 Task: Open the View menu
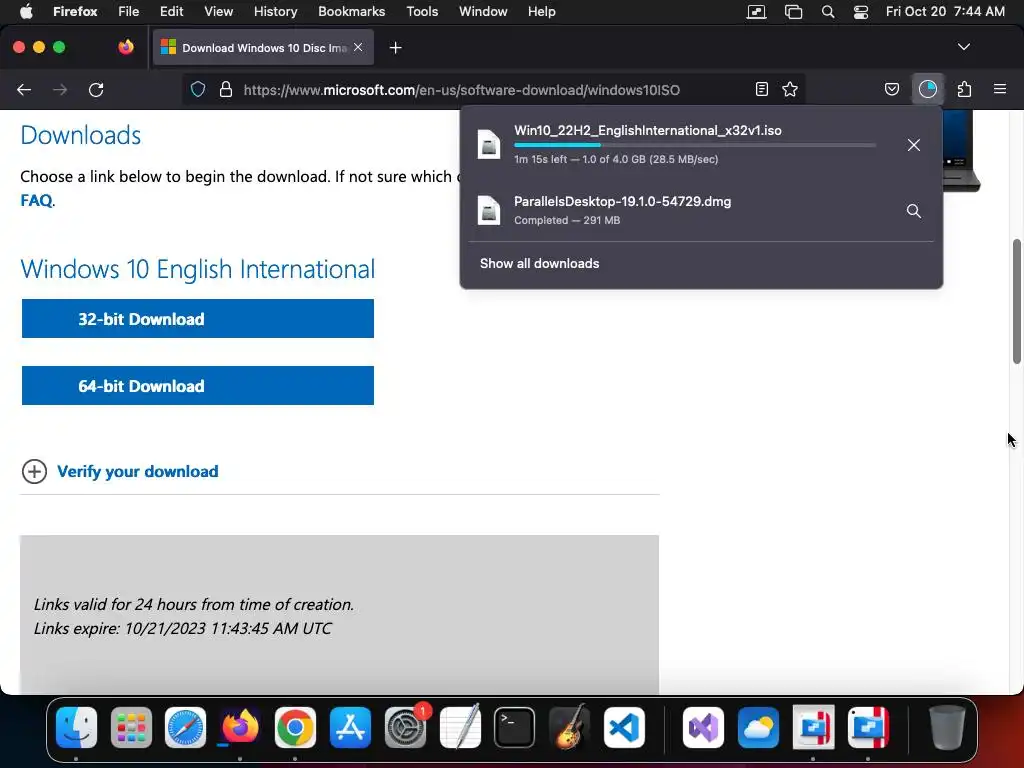tap(218, 12)
